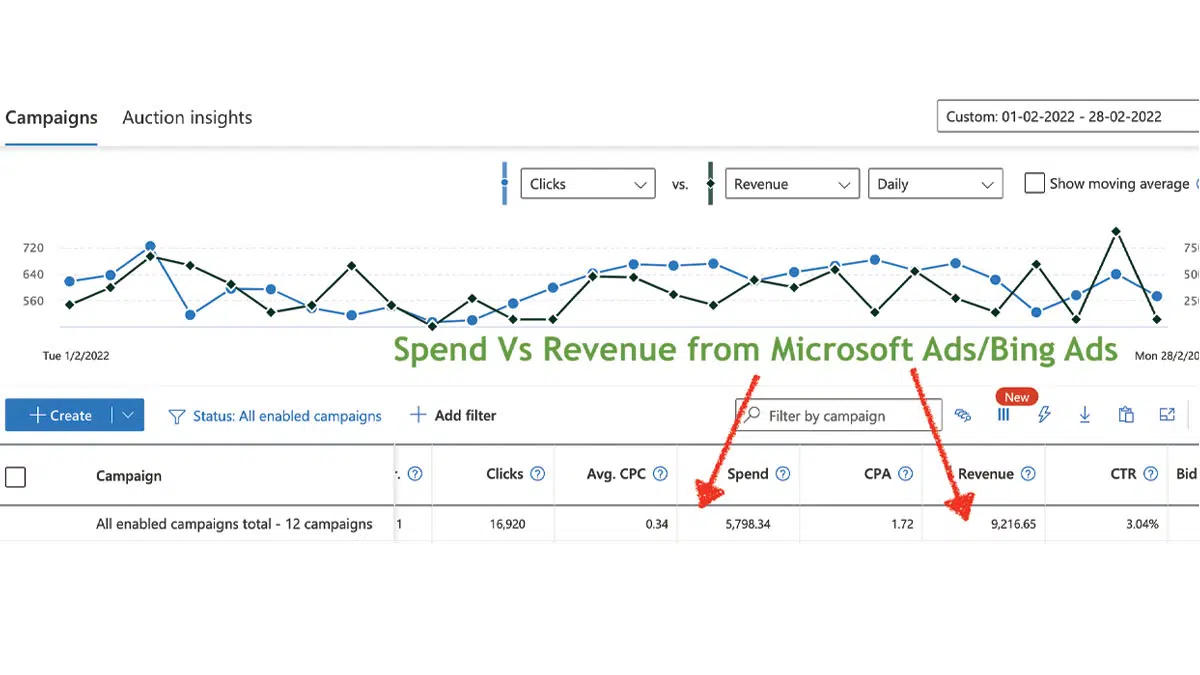
Task: Open the Revenue comparison metric dropdown
Action: pos(792,183)
